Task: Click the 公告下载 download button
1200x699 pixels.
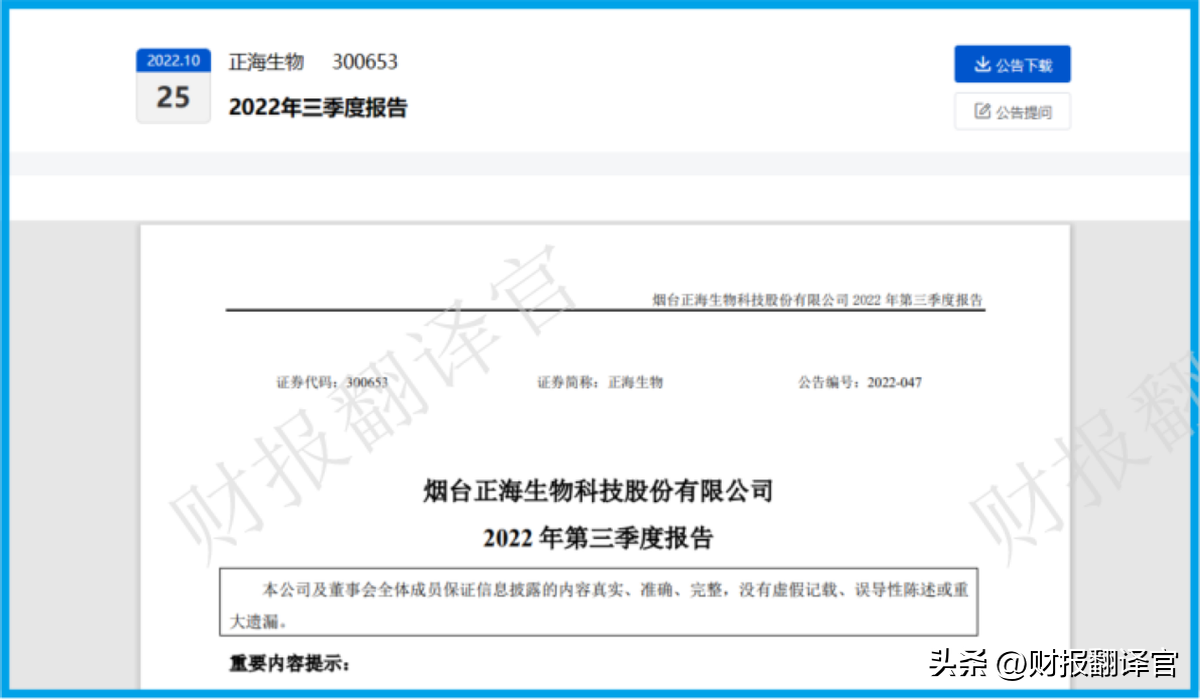Action: [x=1012, y=64]
